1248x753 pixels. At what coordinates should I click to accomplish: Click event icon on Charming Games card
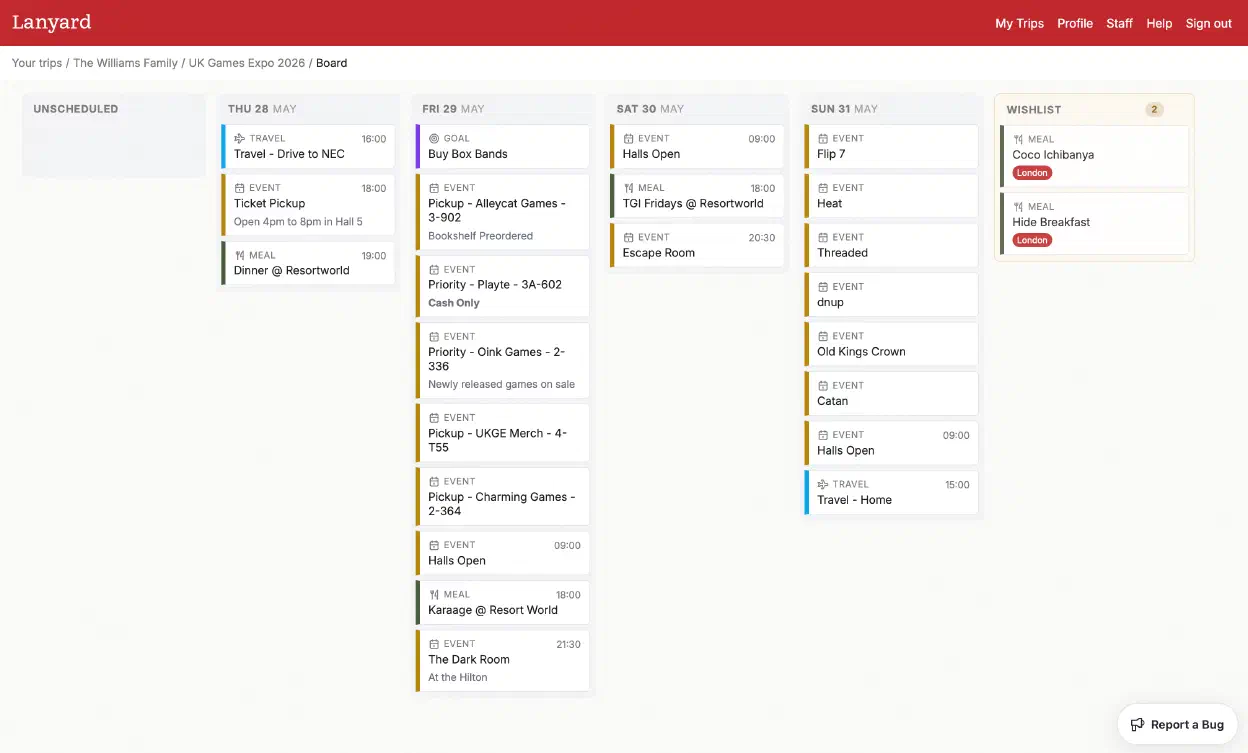click(x=433, y=482)
